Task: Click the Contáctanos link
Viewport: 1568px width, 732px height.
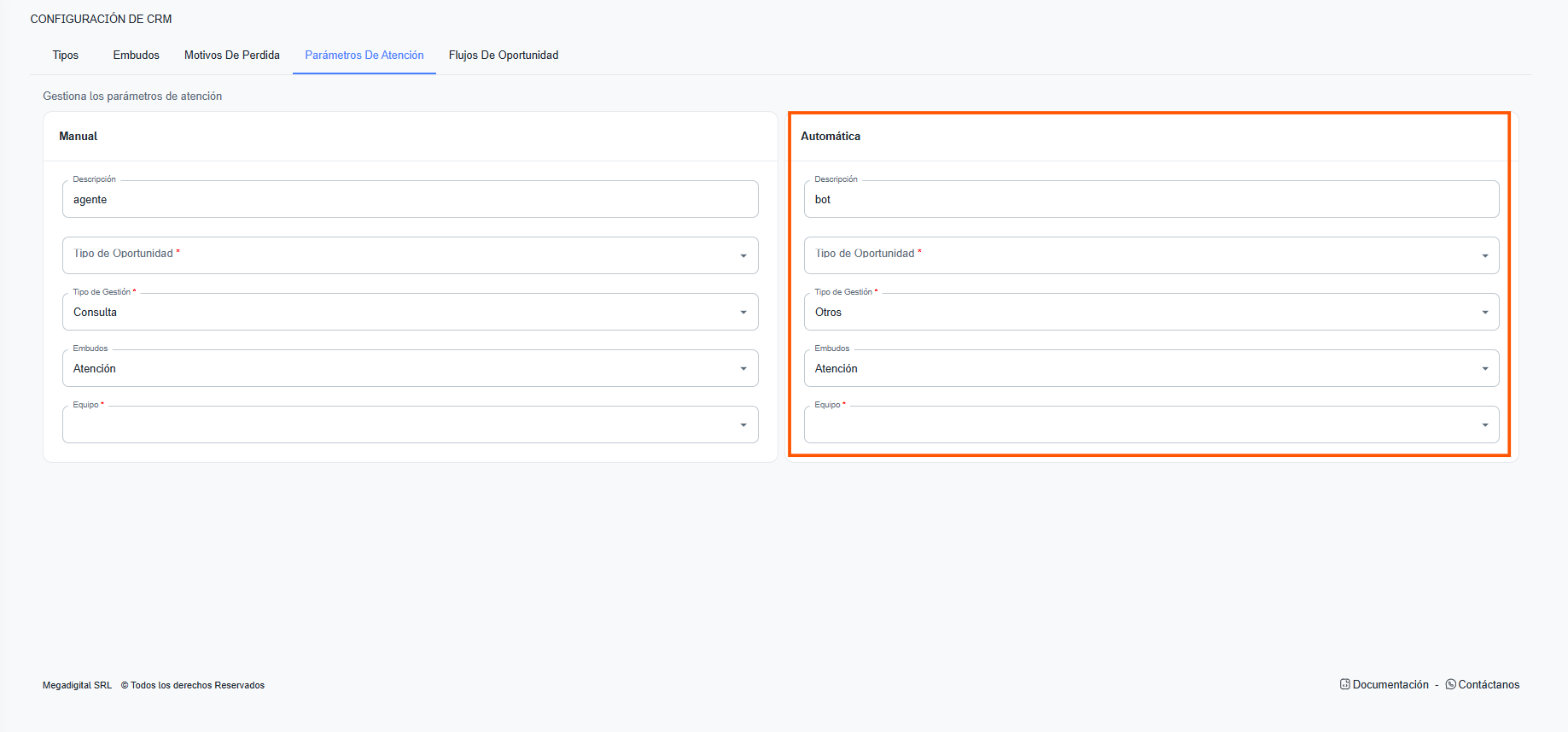Action: 1489,685
